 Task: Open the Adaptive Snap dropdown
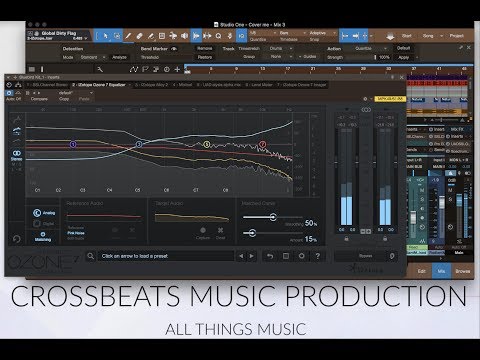(x=323, y=33)
